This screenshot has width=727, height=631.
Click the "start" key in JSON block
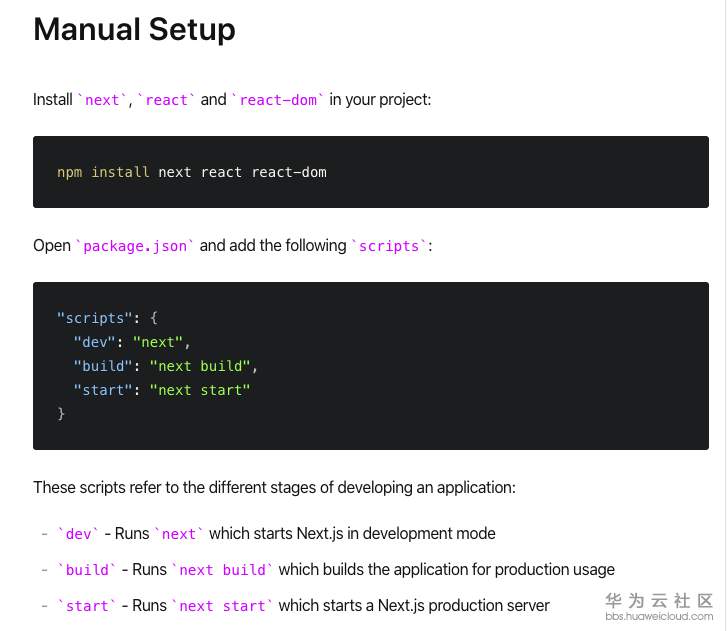pos(103,390)
